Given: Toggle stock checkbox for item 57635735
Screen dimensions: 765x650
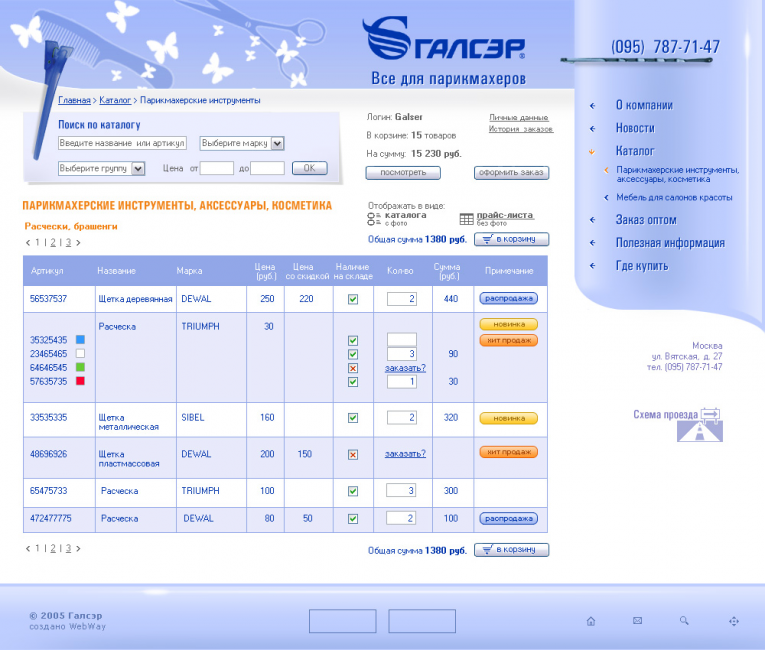Looking at the screenshot, I should (353, 382).
